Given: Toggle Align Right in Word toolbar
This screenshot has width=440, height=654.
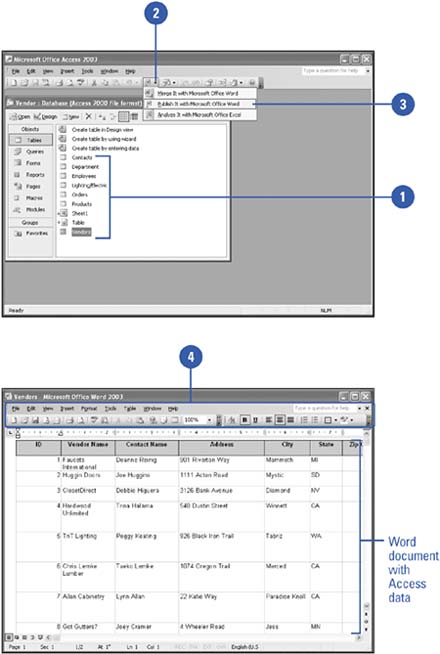Looking at the screenshot, I should [x=291, y=420].
